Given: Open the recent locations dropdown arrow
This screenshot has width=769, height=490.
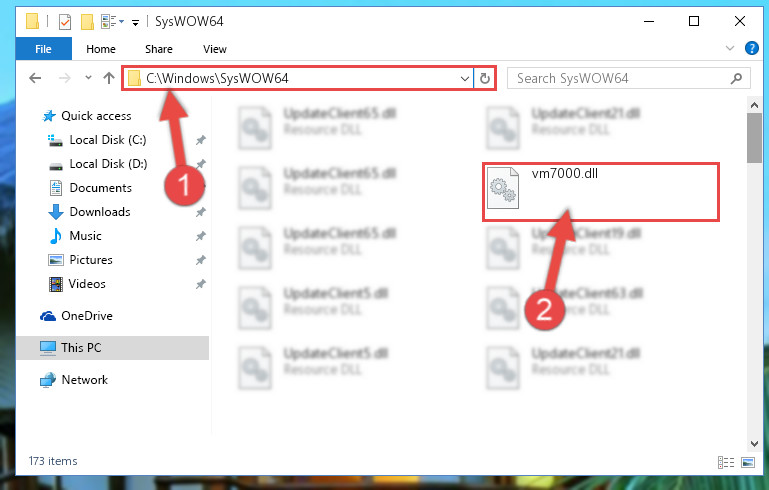Looking at the screenshot, I should (x=88, y=77).
